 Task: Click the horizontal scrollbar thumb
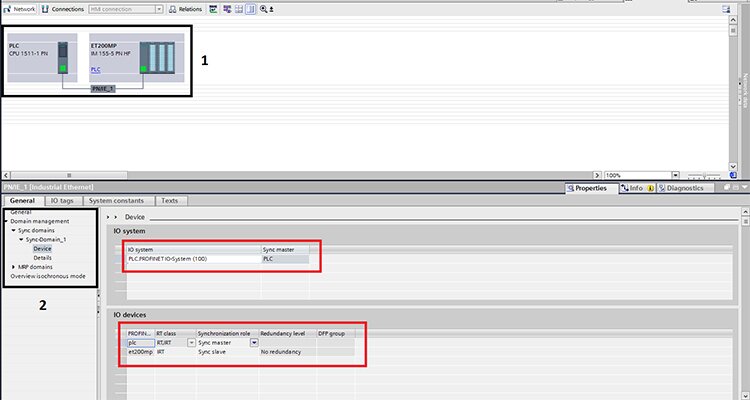click(69, 176)
